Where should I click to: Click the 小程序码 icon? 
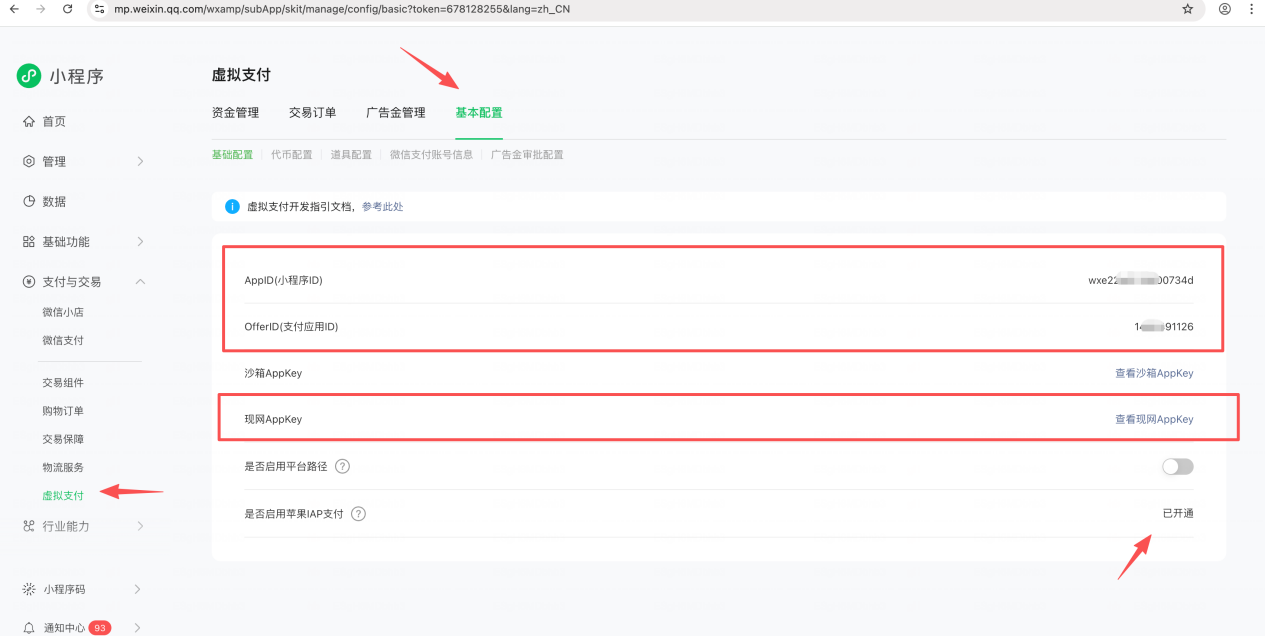(x=29, y=589)
